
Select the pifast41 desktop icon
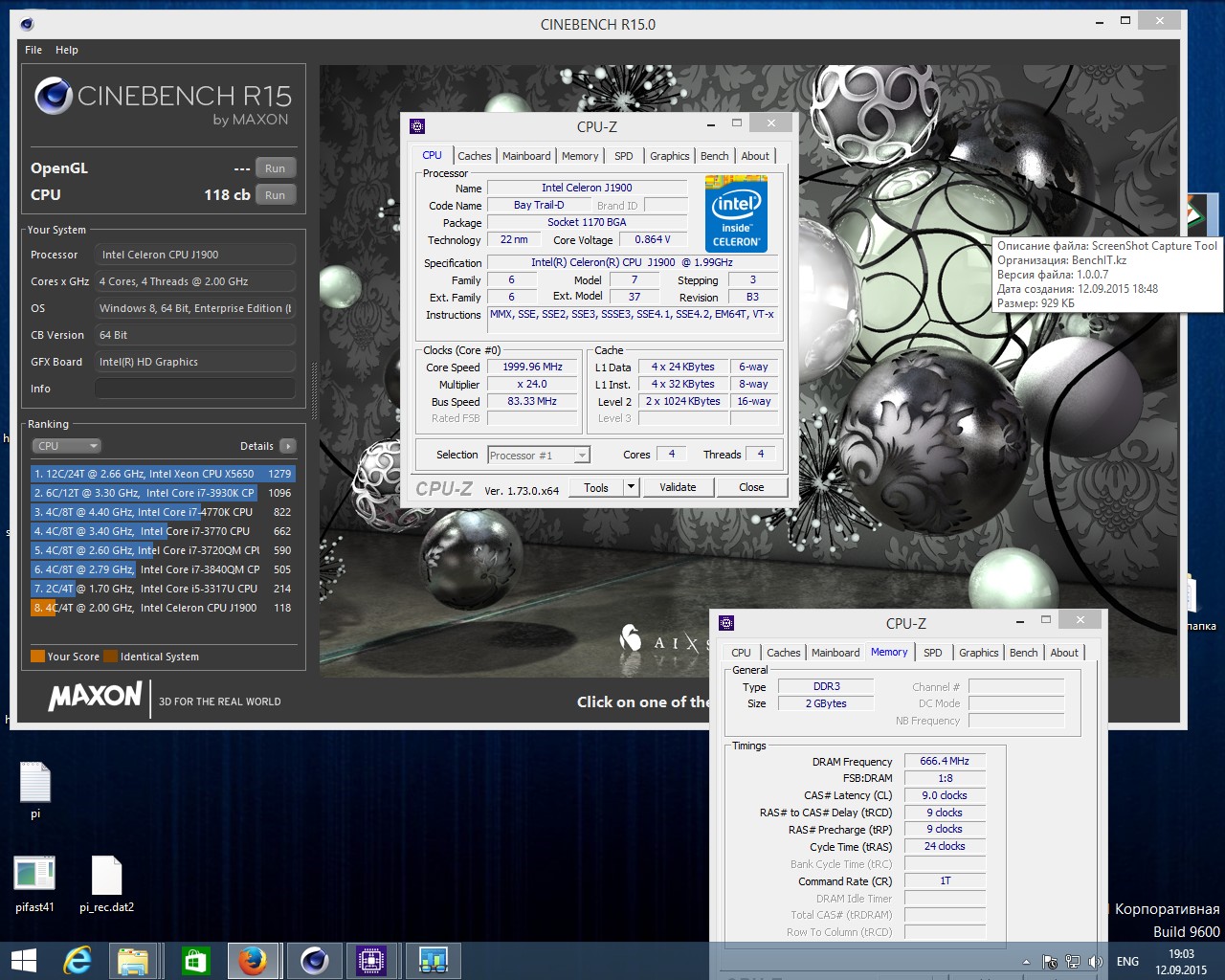point(34,884)
